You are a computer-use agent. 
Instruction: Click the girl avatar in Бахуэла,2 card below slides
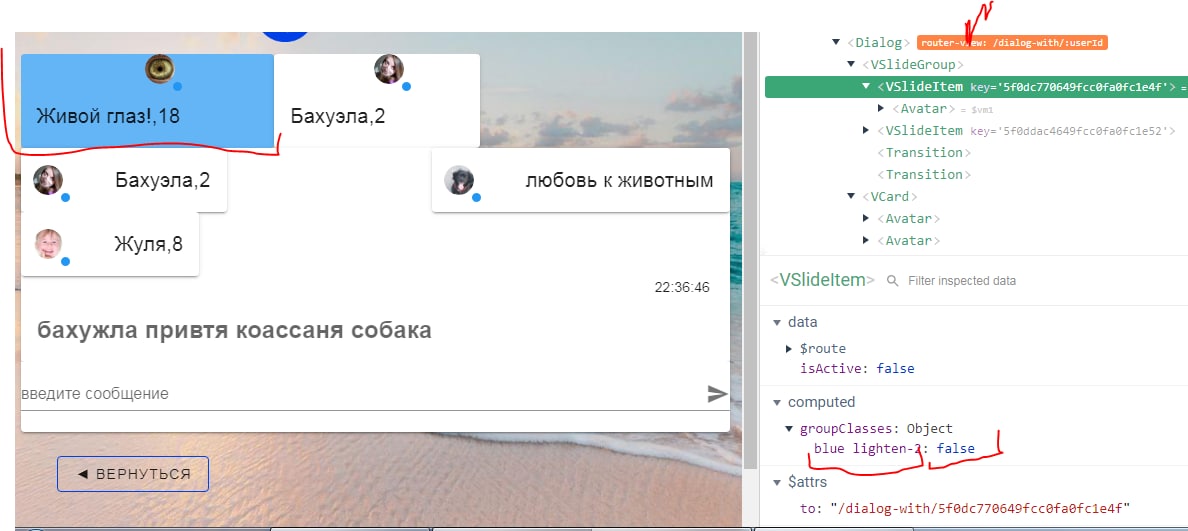(x=48, y=180)
